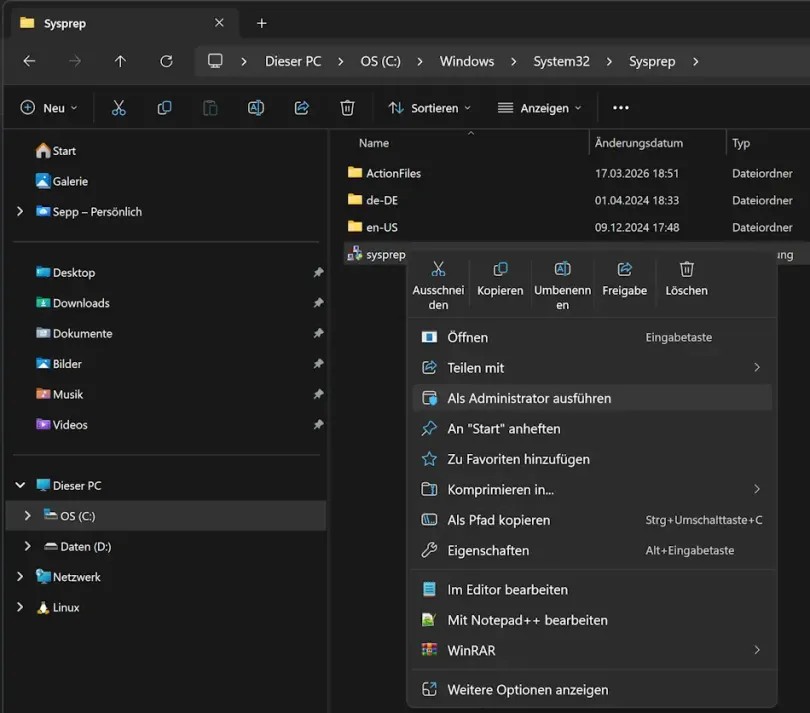Click the Delete trash icon in toolbar

coord(347,108)
